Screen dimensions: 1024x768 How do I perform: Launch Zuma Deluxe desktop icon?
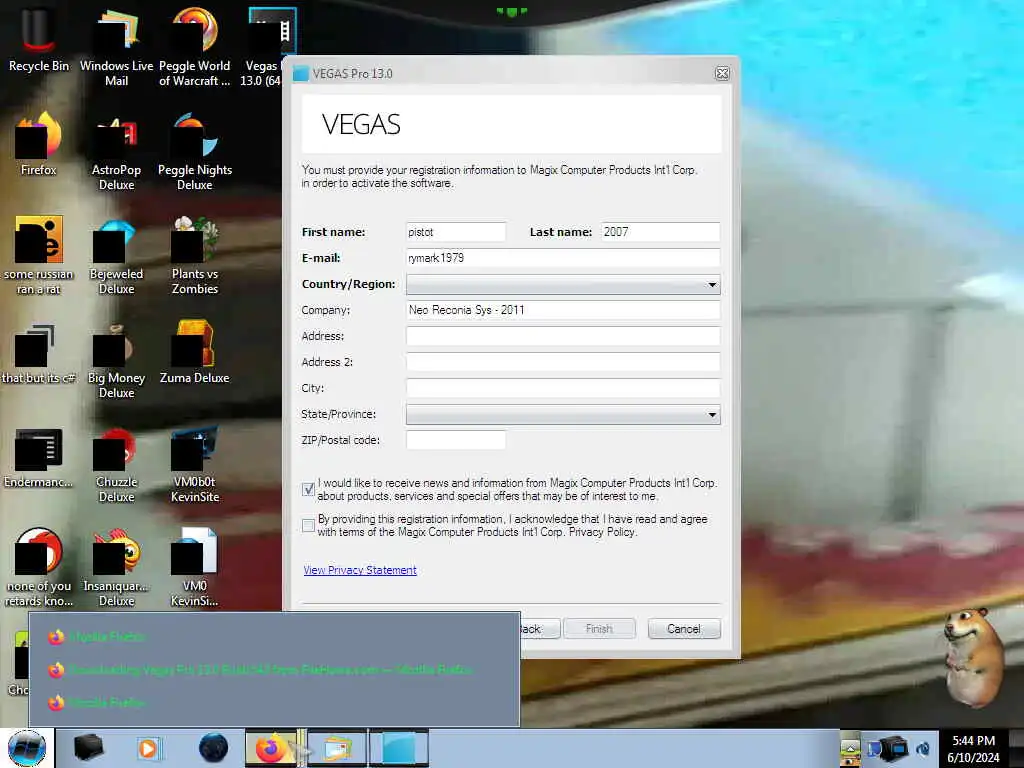(195, 353)
